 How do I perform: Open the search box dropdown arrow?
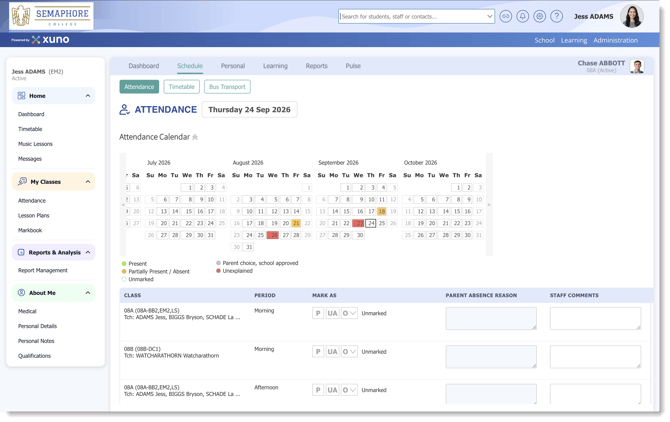tap(490, 17)
